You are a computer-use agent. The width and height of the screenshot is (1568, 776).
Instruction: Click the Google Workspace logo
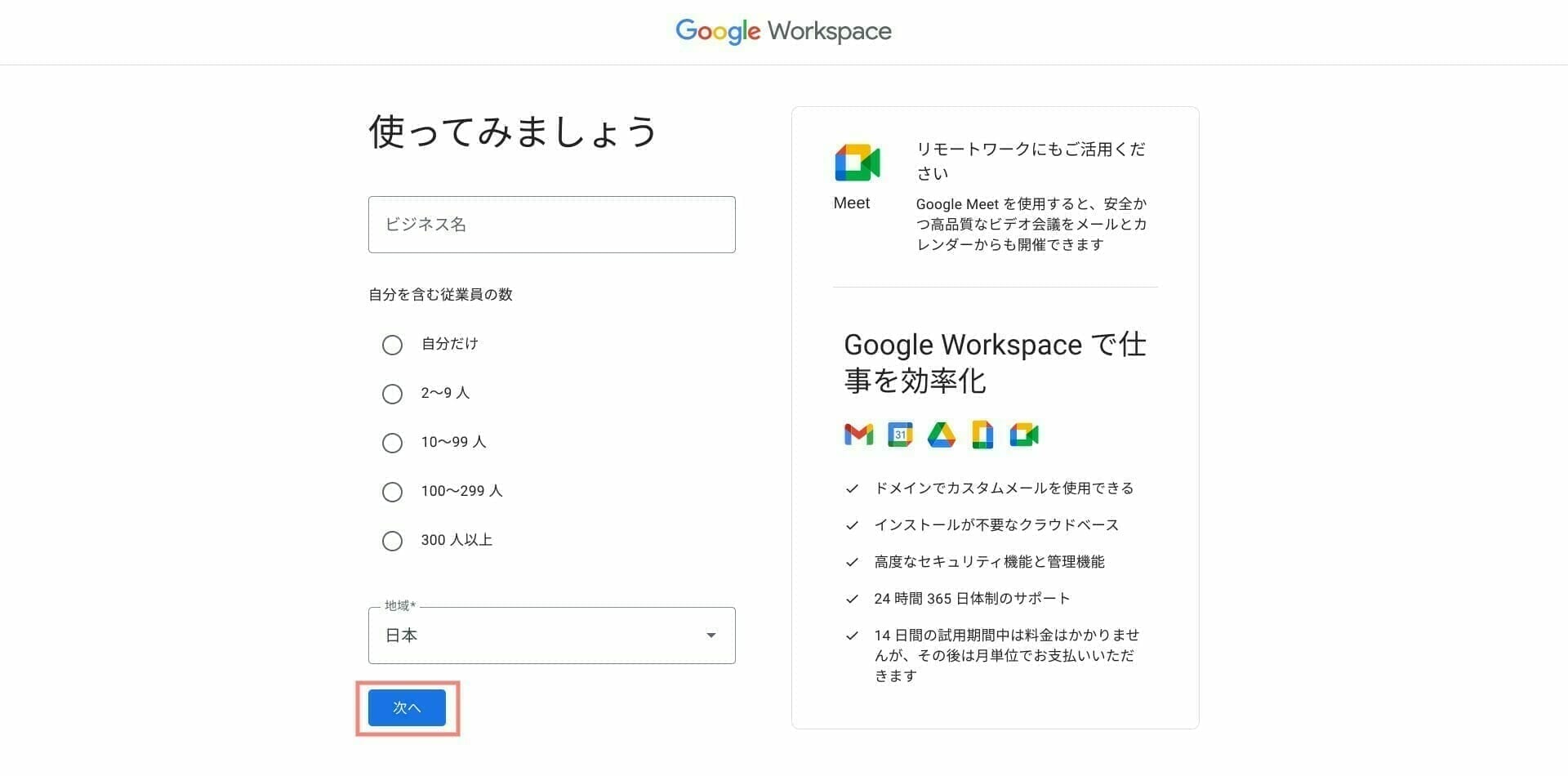[x=783, y=31]
